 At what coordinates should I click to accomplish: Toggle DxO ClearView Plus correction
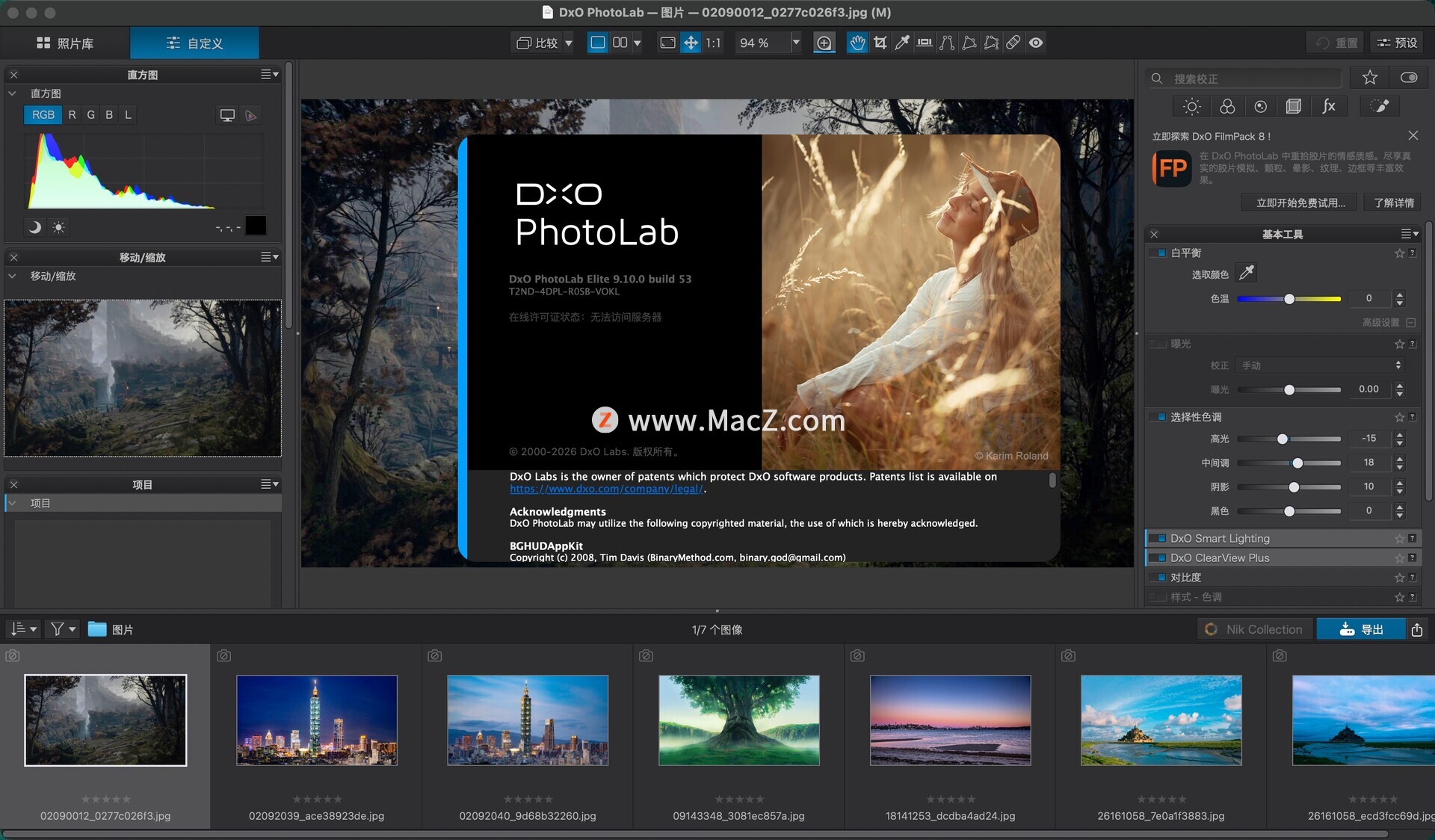pyautogui.click(x=1158, y=558)
